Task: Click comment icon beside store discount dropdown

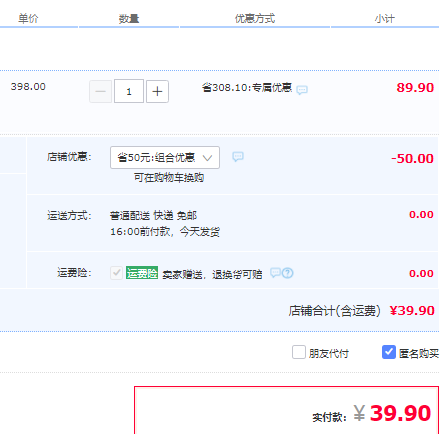Action: 238,157
